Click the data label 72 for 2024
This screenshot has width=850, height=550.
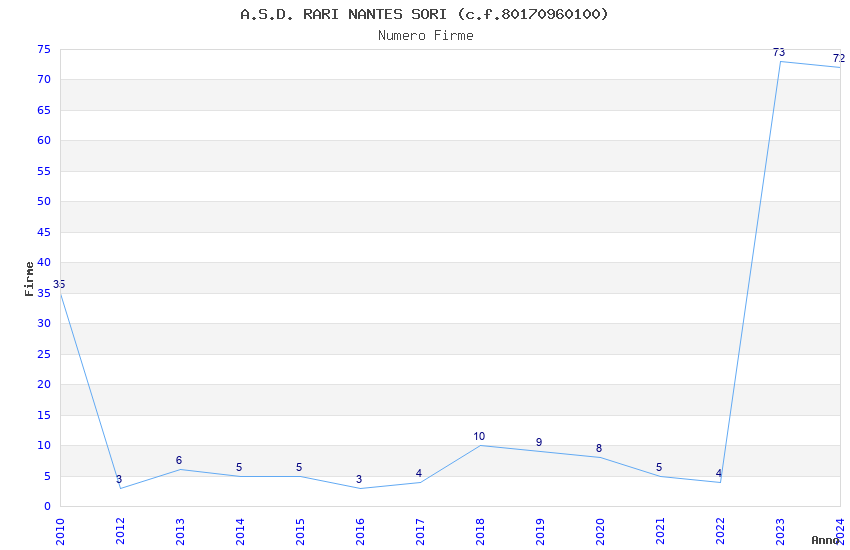pyautogui.click(x=839, y=58)
